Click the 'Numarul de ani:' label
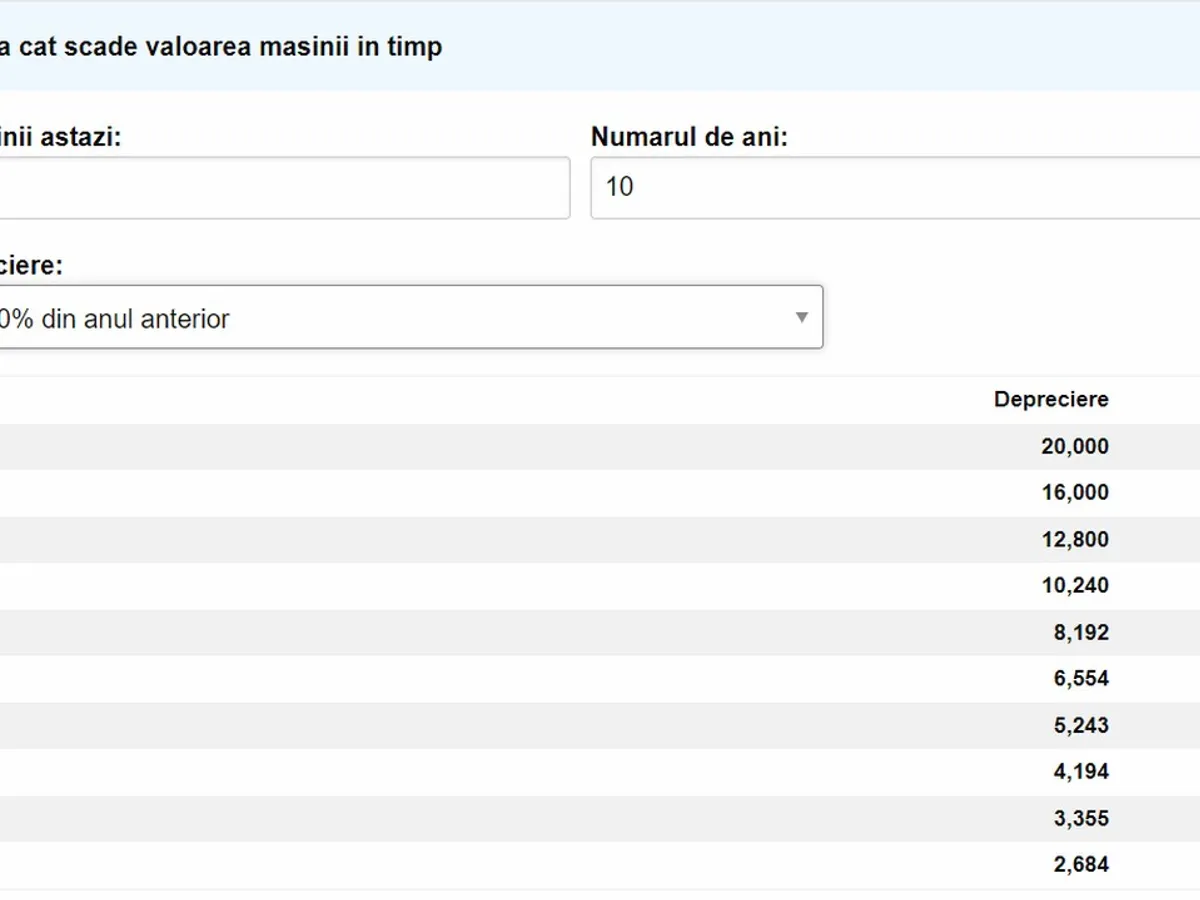 coord(689,137)
